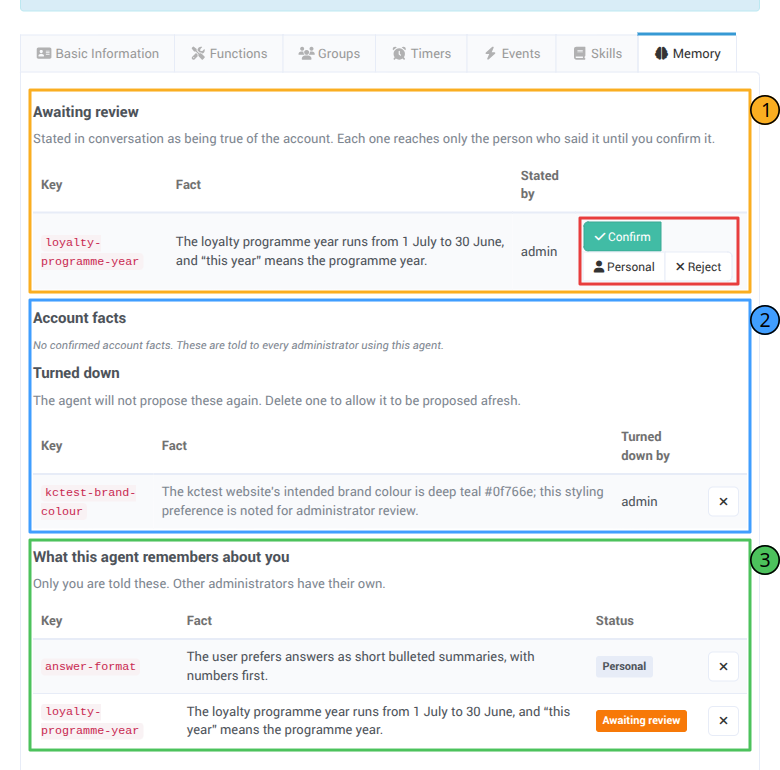Click 'Stated in conversation as being true' description
Viewport: 780px width, 770px height.
tap(374, 138)
